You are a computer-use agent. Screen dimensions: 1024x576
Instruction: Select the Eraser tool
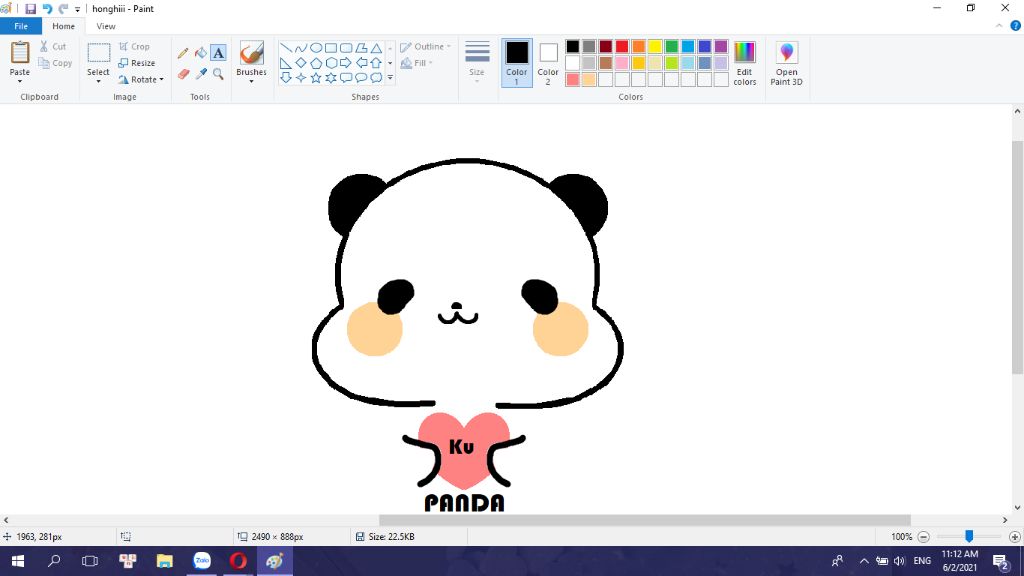point(183,74)
